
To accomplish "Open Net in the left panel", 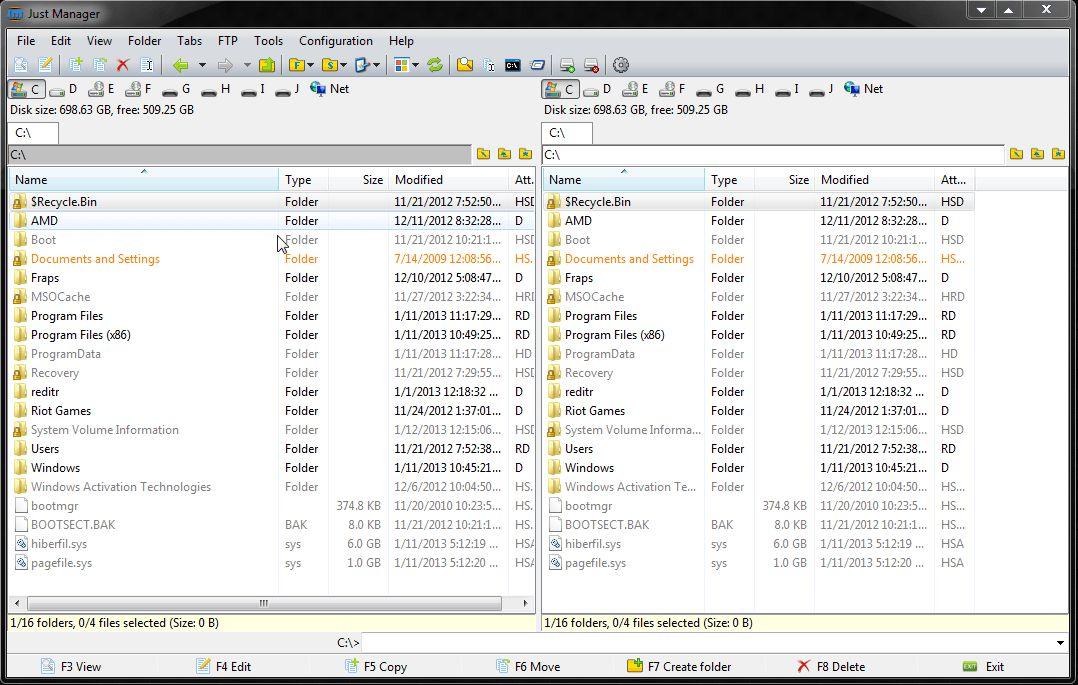I will 330,89.
